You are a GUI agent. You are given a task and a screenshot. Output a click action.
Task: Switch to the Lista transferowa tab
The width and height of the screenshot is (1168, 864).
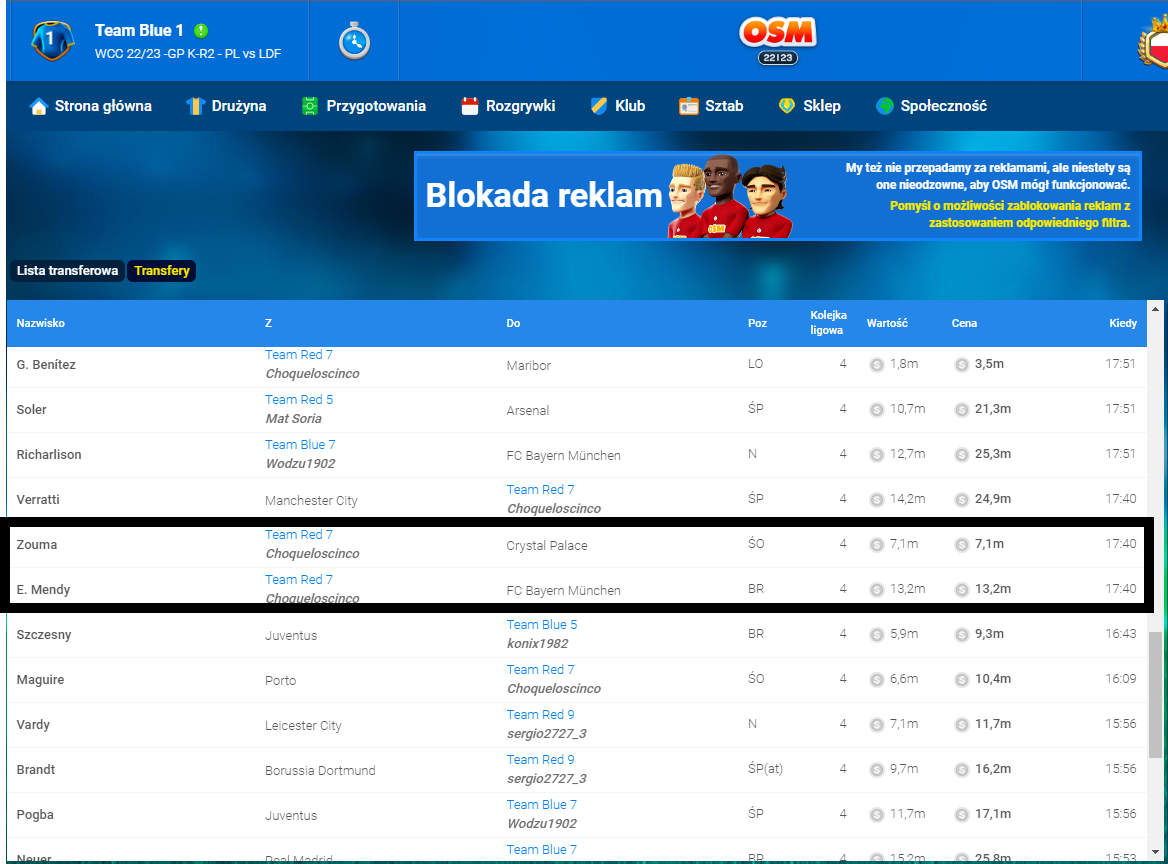[67, 271]
